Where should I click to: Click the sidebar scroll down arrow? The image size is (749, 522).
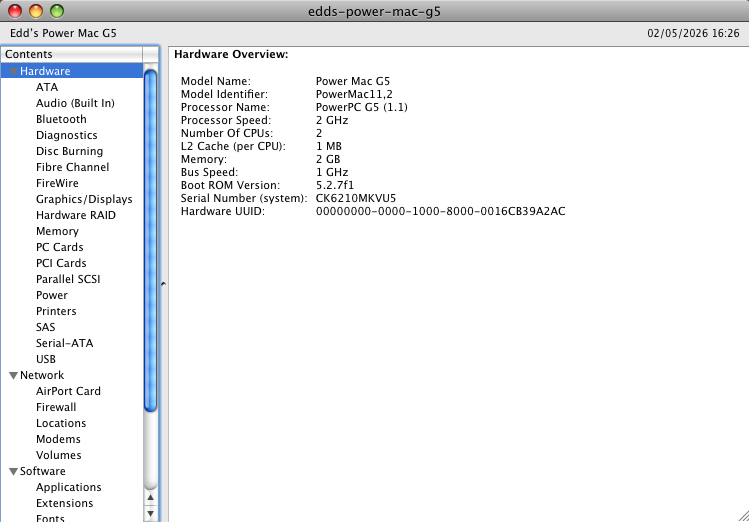pyautogui.click(x=150, y=514)
